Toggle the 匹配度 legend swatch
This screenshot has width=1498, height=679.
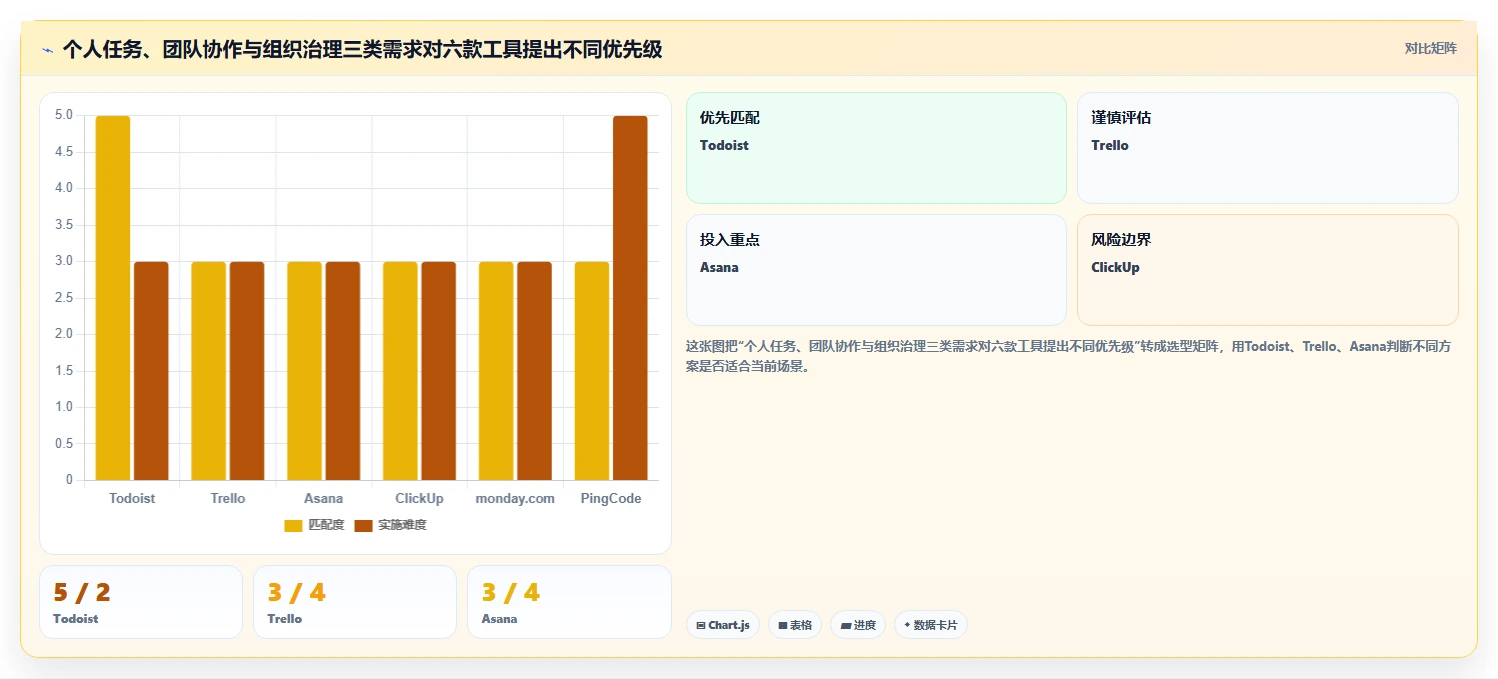293,526
